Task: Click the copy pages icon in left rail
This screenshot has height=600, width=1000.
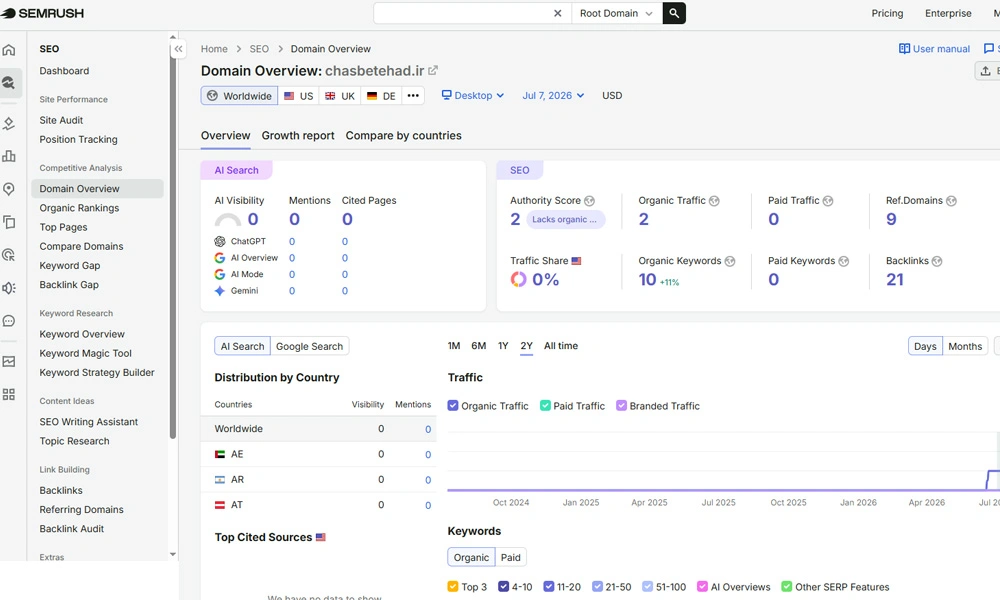Action: point(9,222)
